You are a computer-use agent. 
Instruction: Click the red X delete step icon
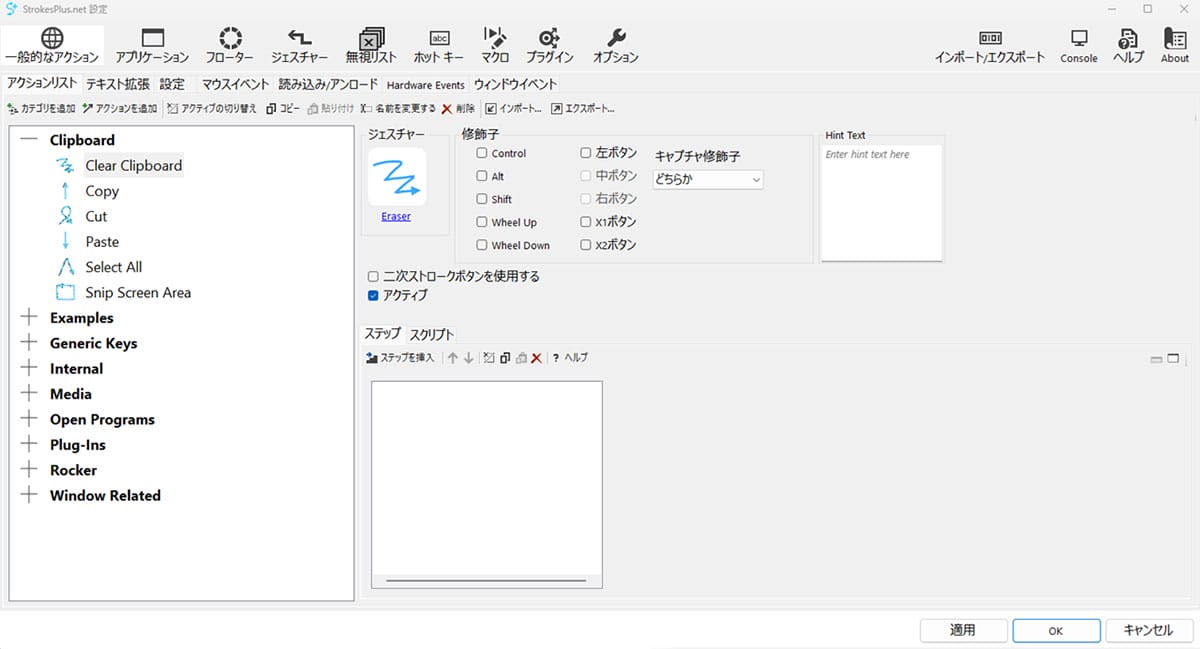(536, 358)
